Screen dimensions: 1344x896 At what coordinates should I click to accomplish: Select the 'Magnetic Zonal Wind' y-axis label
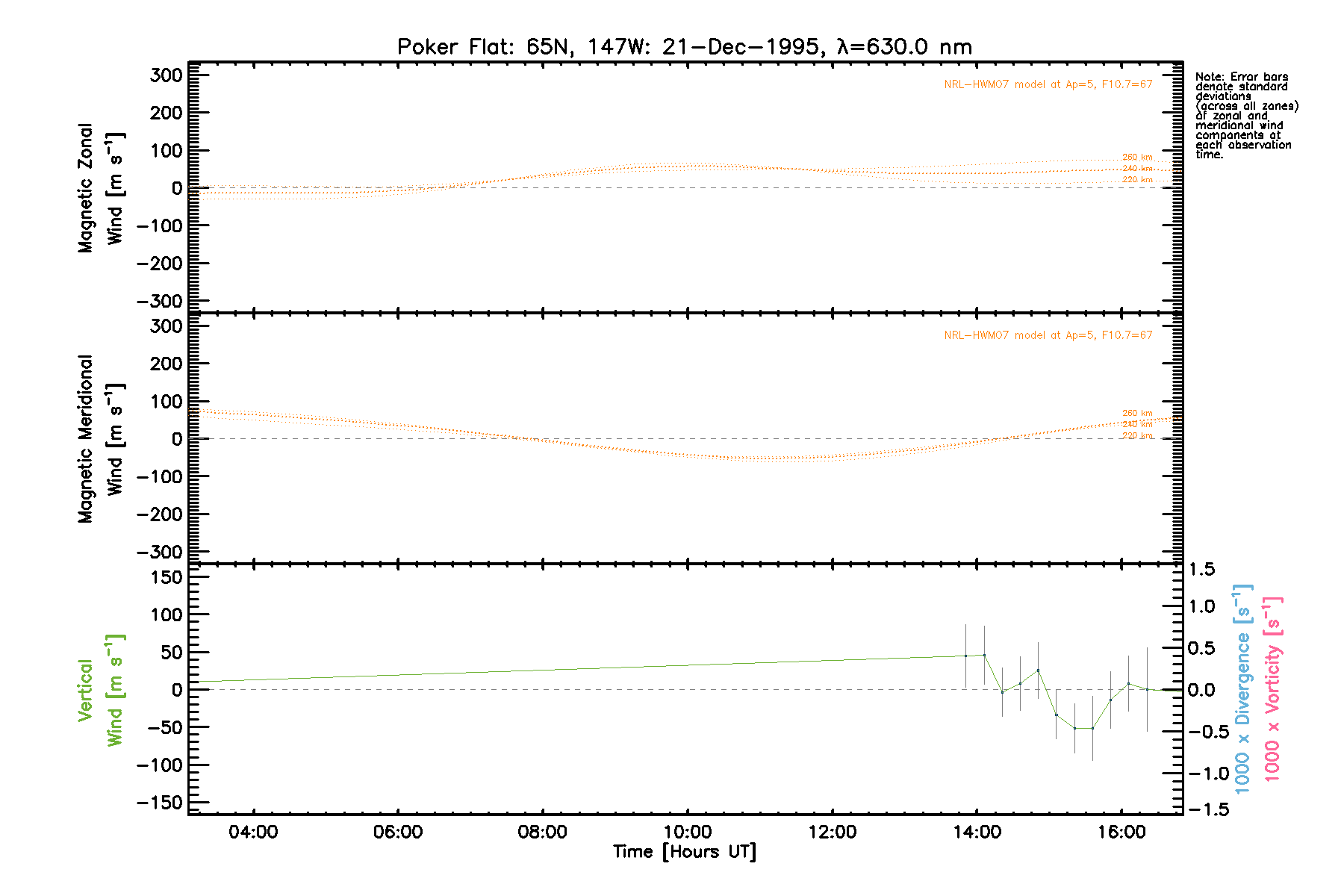click(x=101, y=188)
